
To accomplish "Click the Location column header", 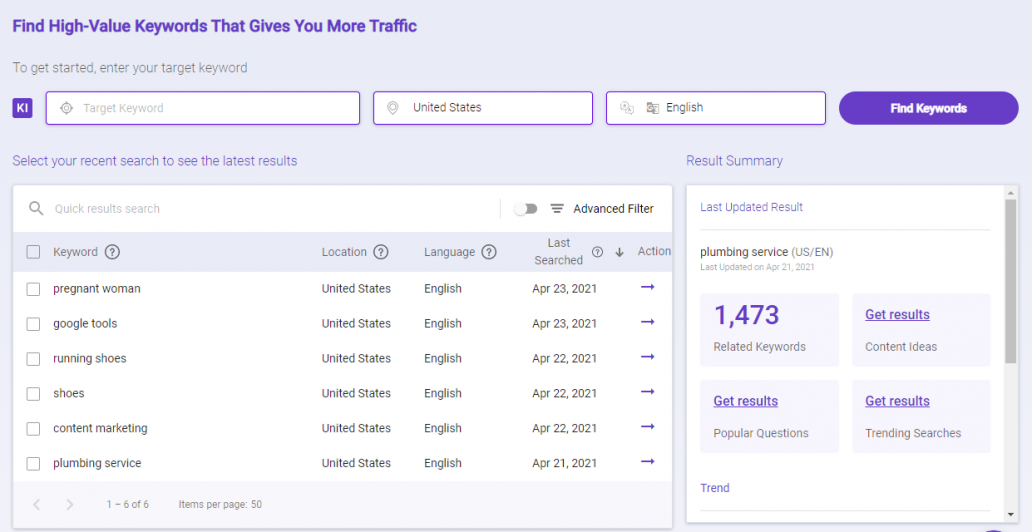I will (x=344, y=252).
